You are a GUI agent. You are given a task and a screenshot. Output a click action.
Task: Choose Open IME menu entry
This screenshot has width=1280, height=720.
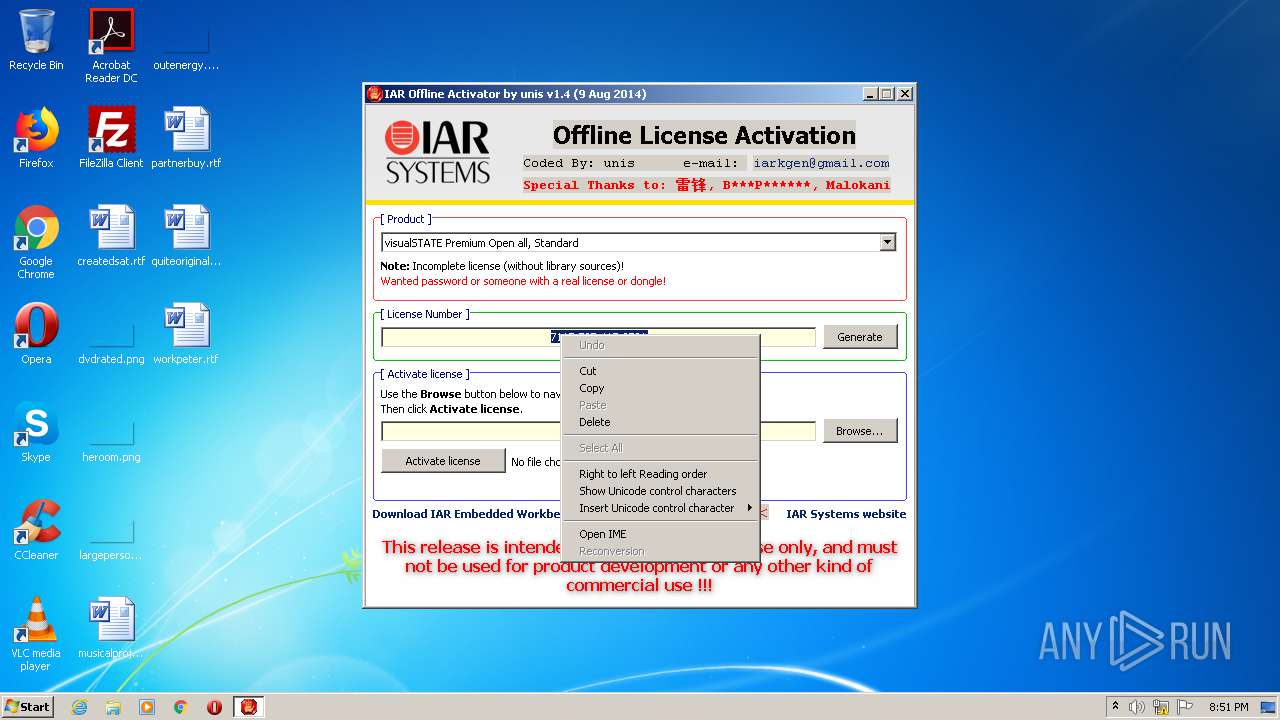660,534
